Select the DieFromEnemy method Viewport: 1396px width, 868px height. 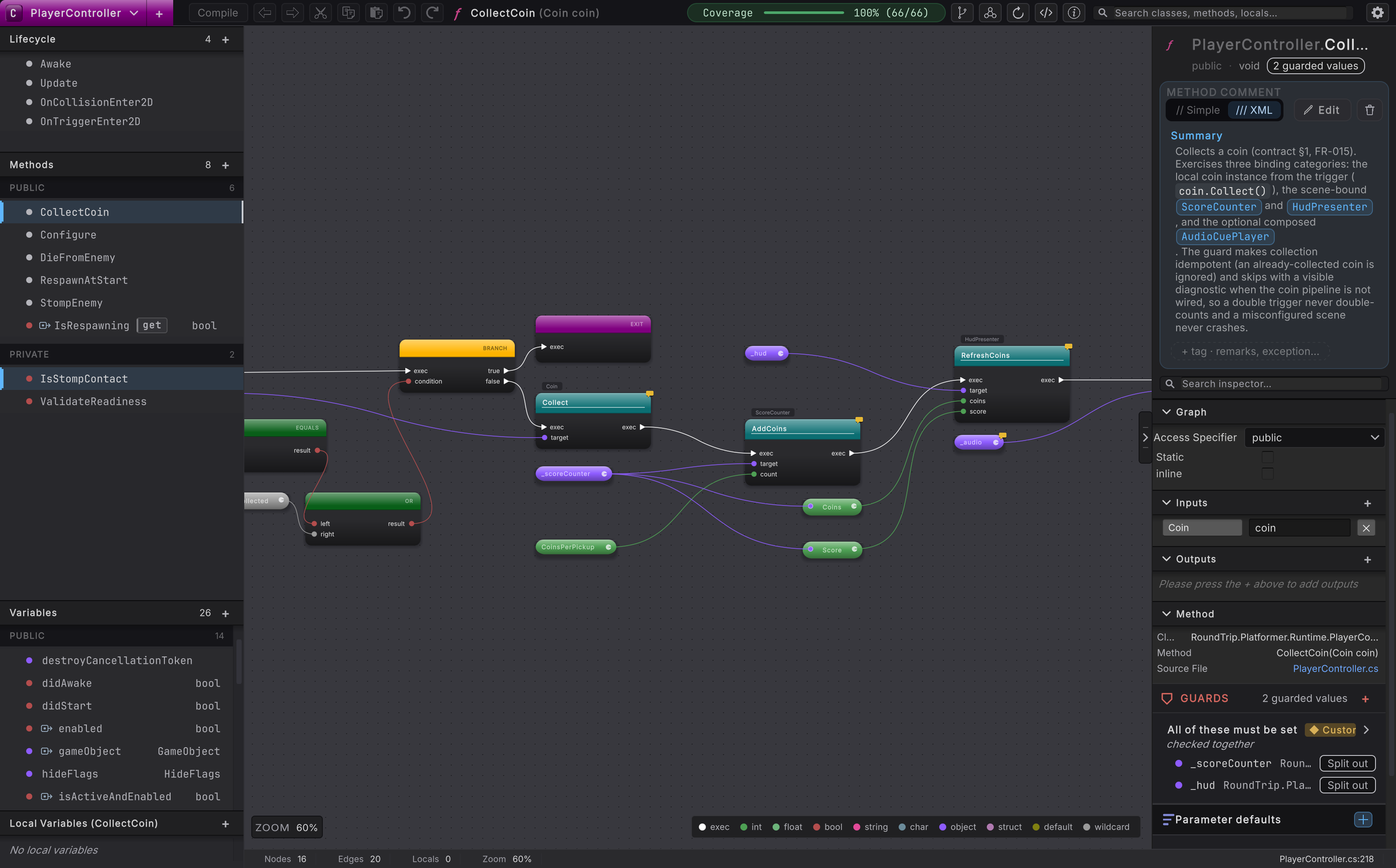122,258
